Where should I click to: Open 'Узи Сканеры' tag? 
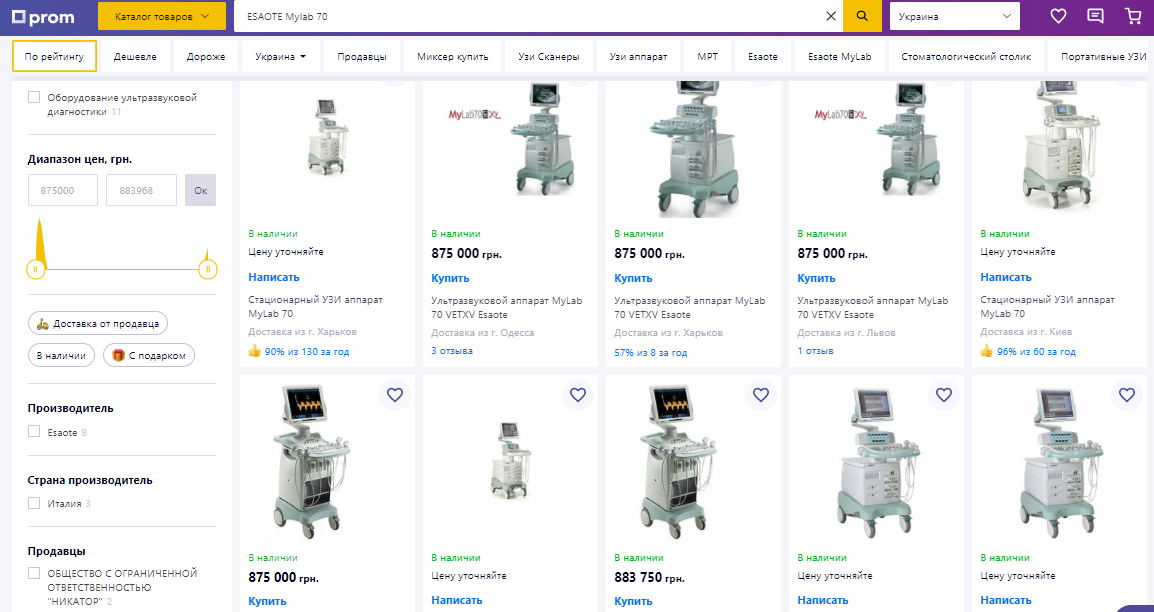[548, 57]
